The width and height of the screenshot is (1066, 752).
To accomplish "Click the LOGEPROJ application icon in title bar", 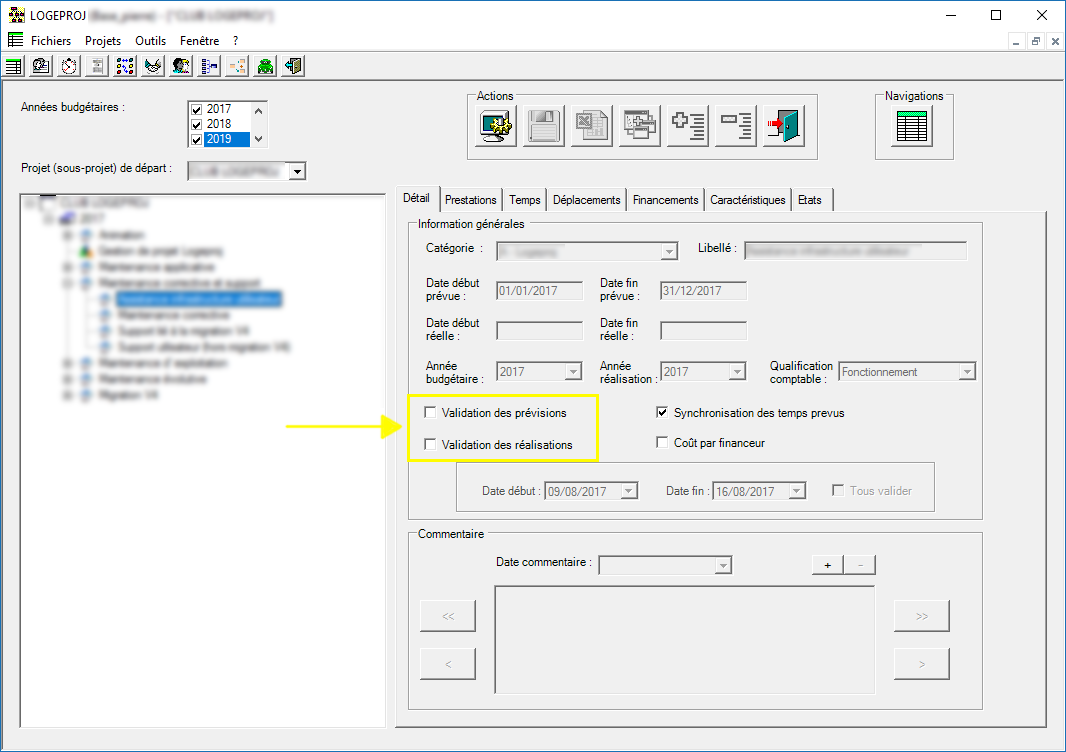I will (16, 15).
